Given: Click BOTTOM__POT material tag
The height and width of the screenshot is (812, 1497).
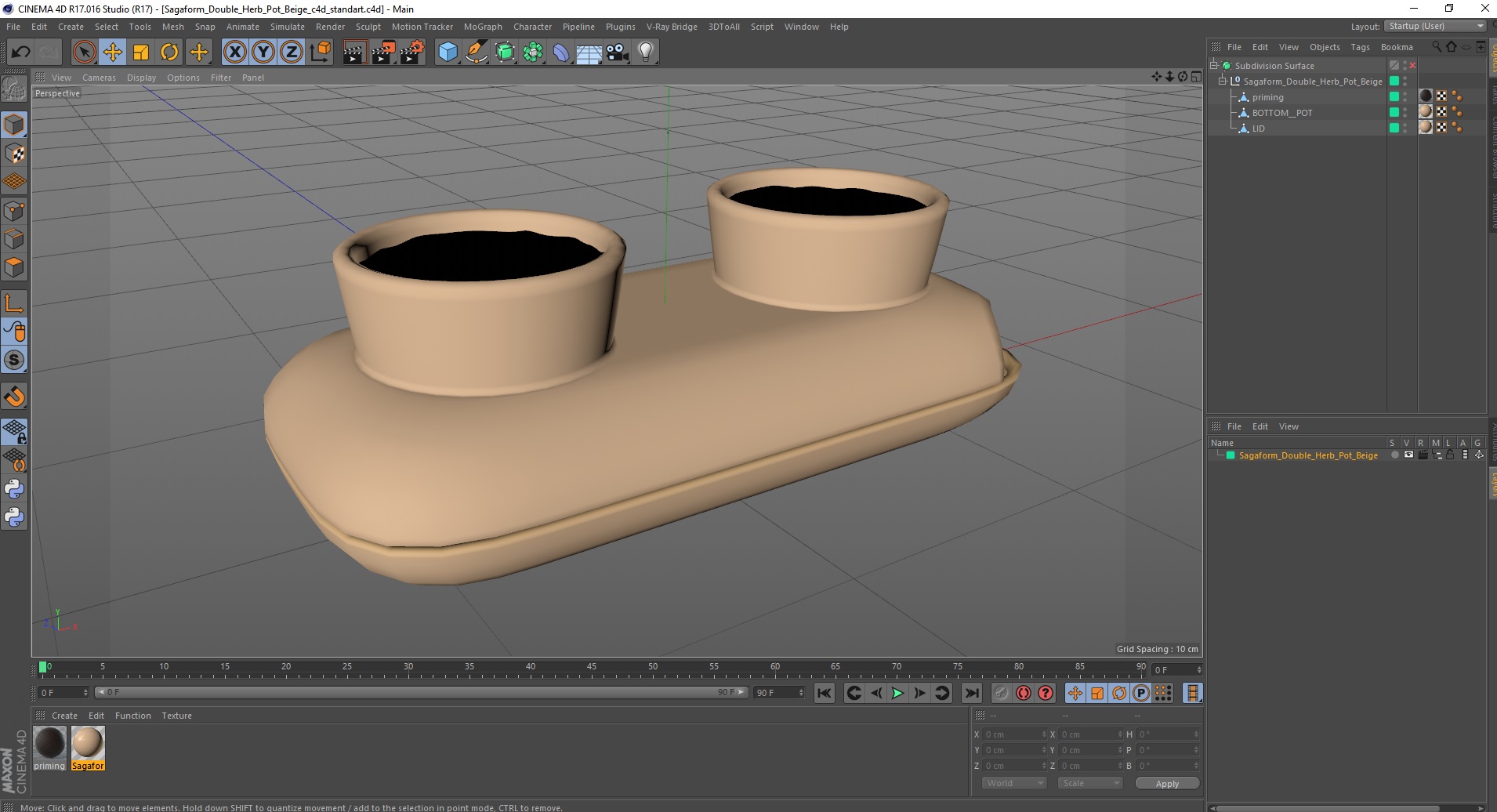Looking at the screenshot, I should click(x=1426, y=112).
